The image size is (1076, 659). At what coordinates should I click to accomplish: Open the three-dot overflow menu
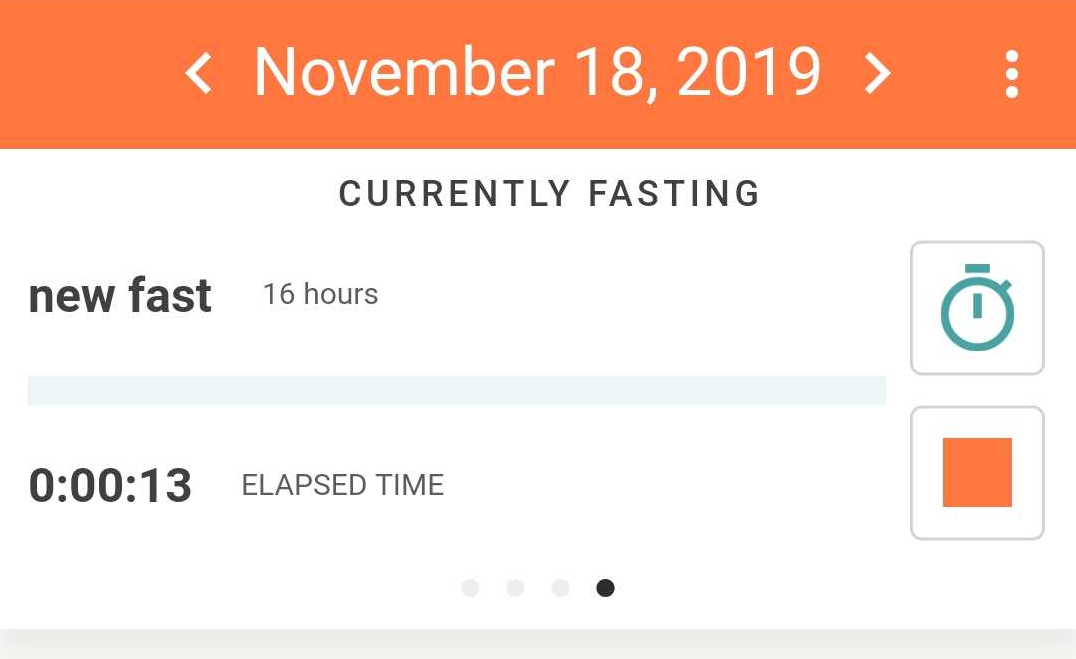point(1012,75)
